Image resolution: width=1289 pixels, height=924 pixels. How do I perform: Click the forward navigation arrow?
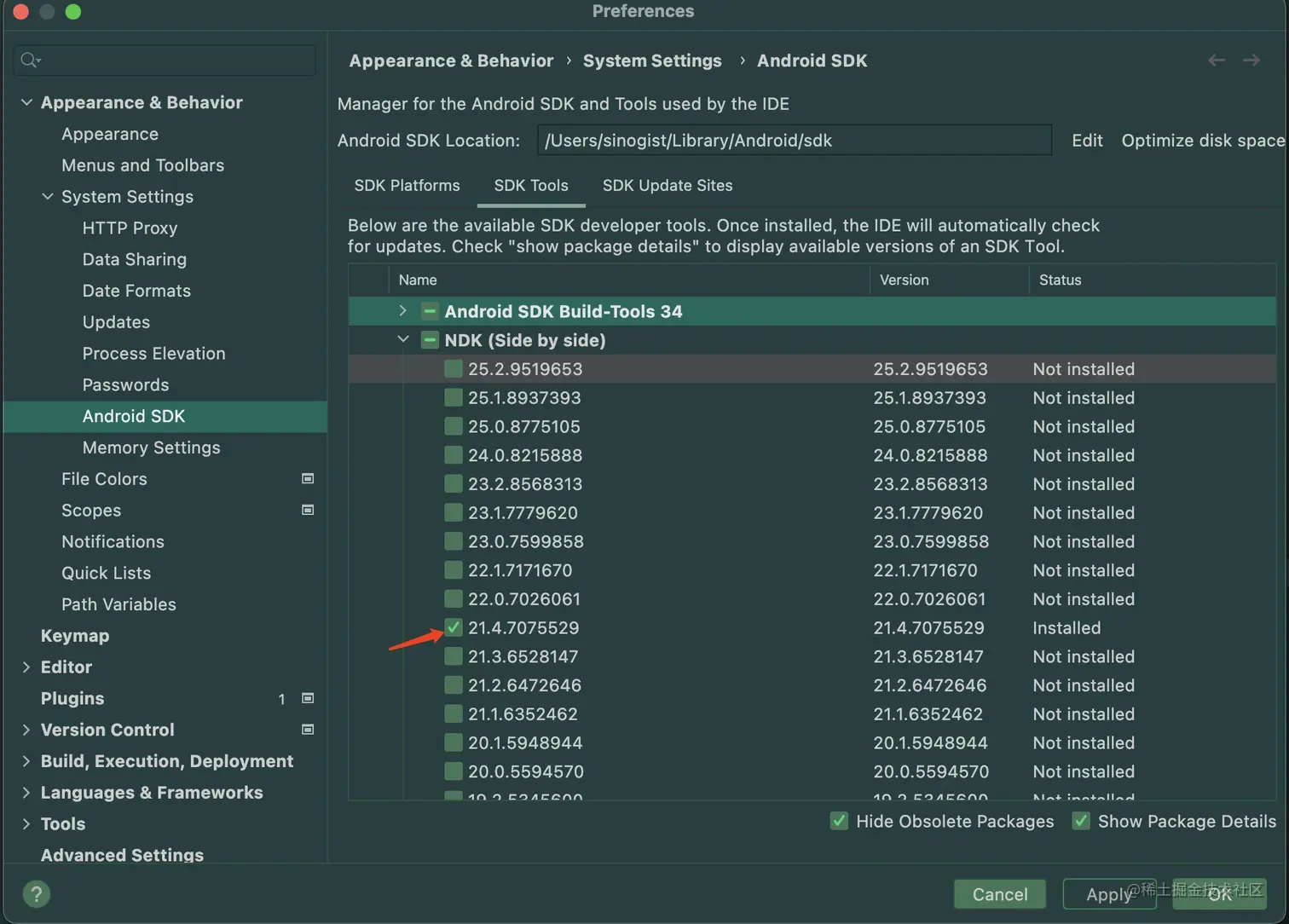coord(1251,60)
